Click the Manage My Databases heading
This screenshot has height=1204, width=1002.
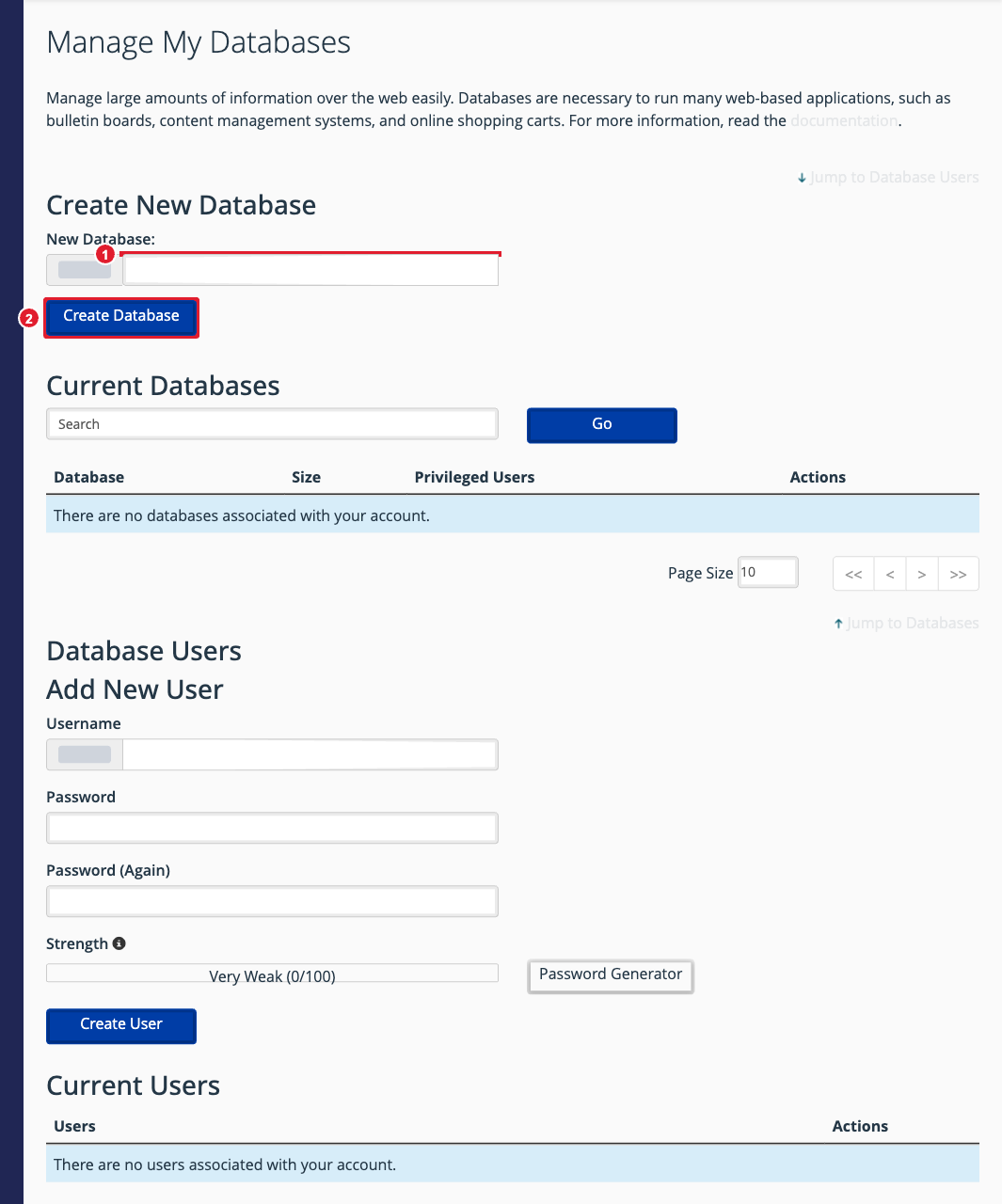pos(199,42)
